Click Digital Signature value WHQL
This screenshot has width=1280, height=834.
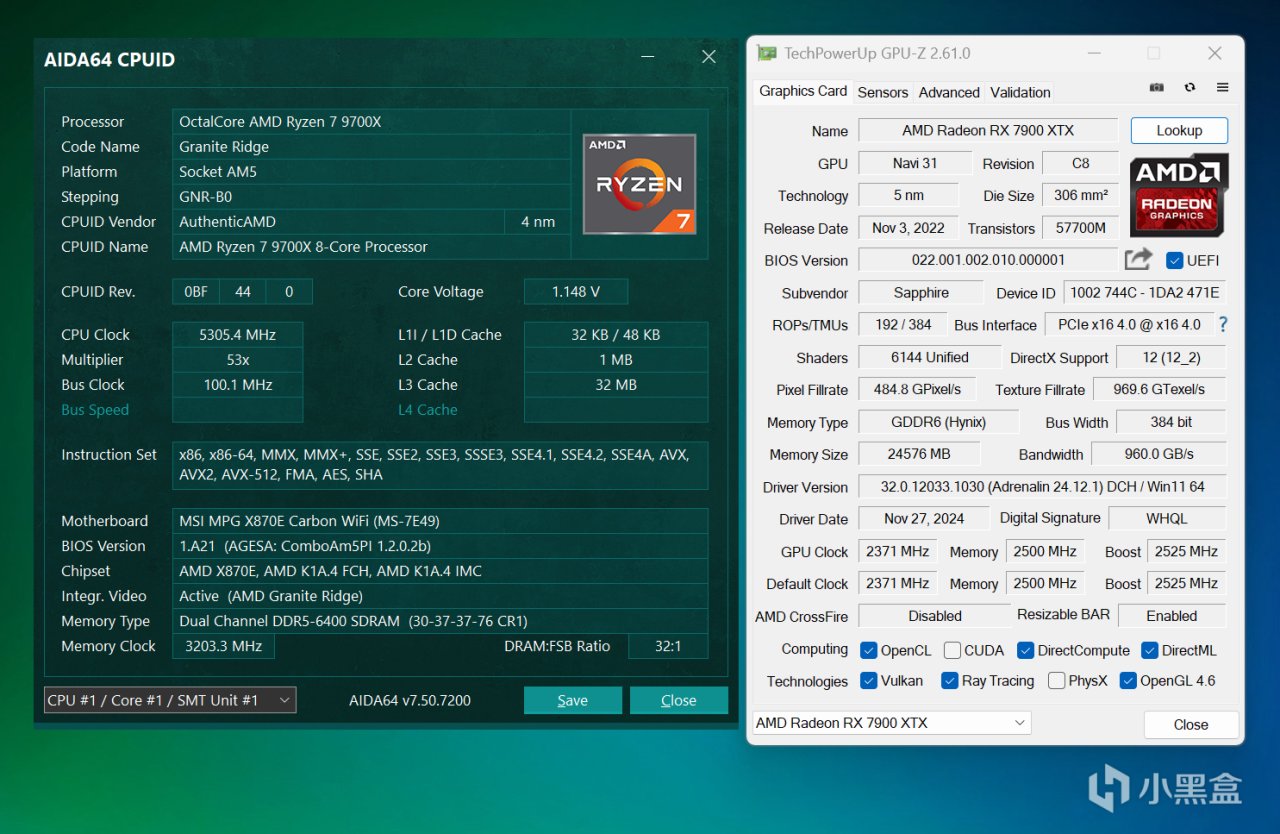coord(1166,519)
